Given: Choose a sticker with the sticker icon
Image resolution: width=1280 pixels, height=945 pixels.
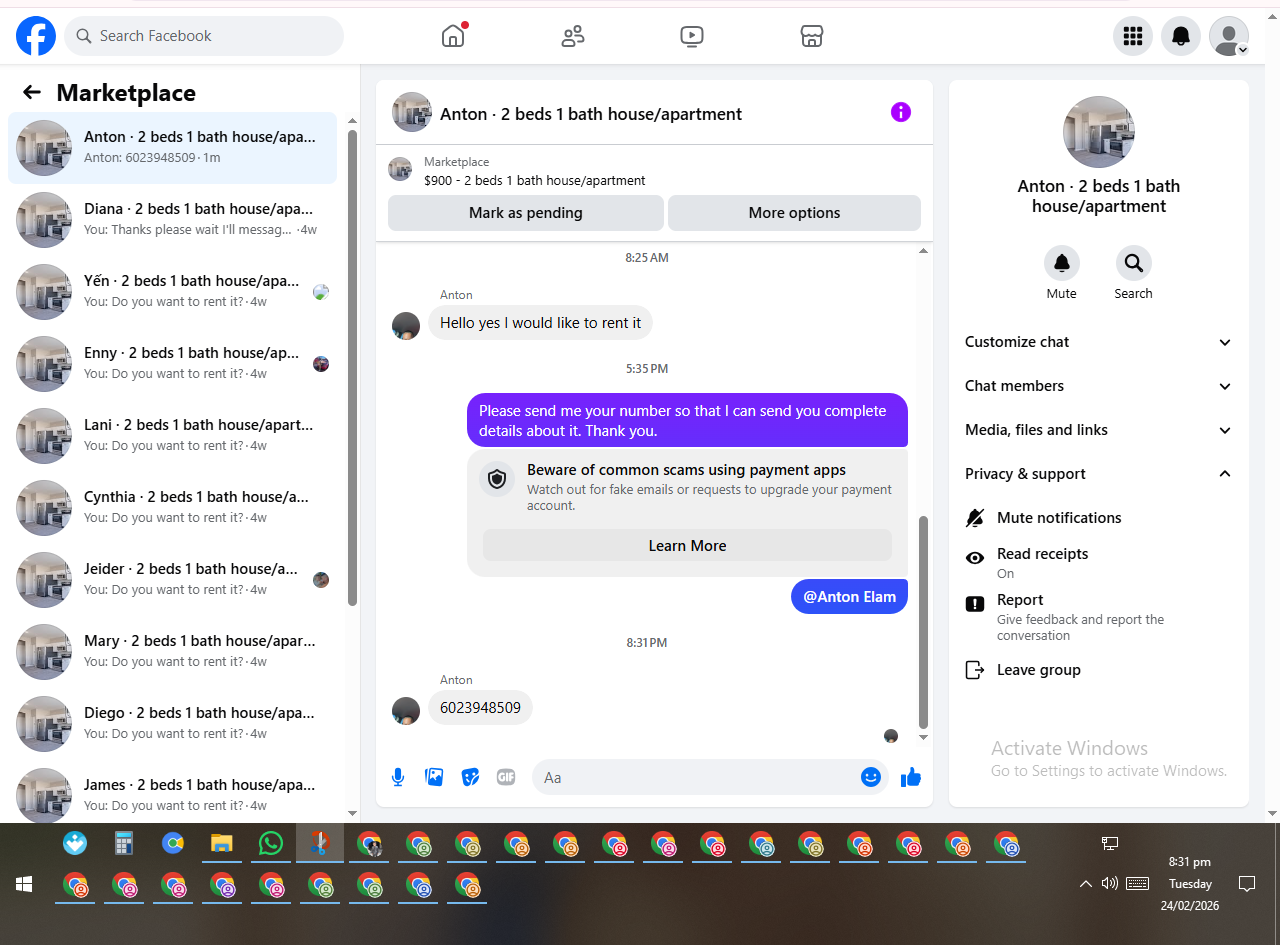Looking at the screenshot, I should [470, 777].
